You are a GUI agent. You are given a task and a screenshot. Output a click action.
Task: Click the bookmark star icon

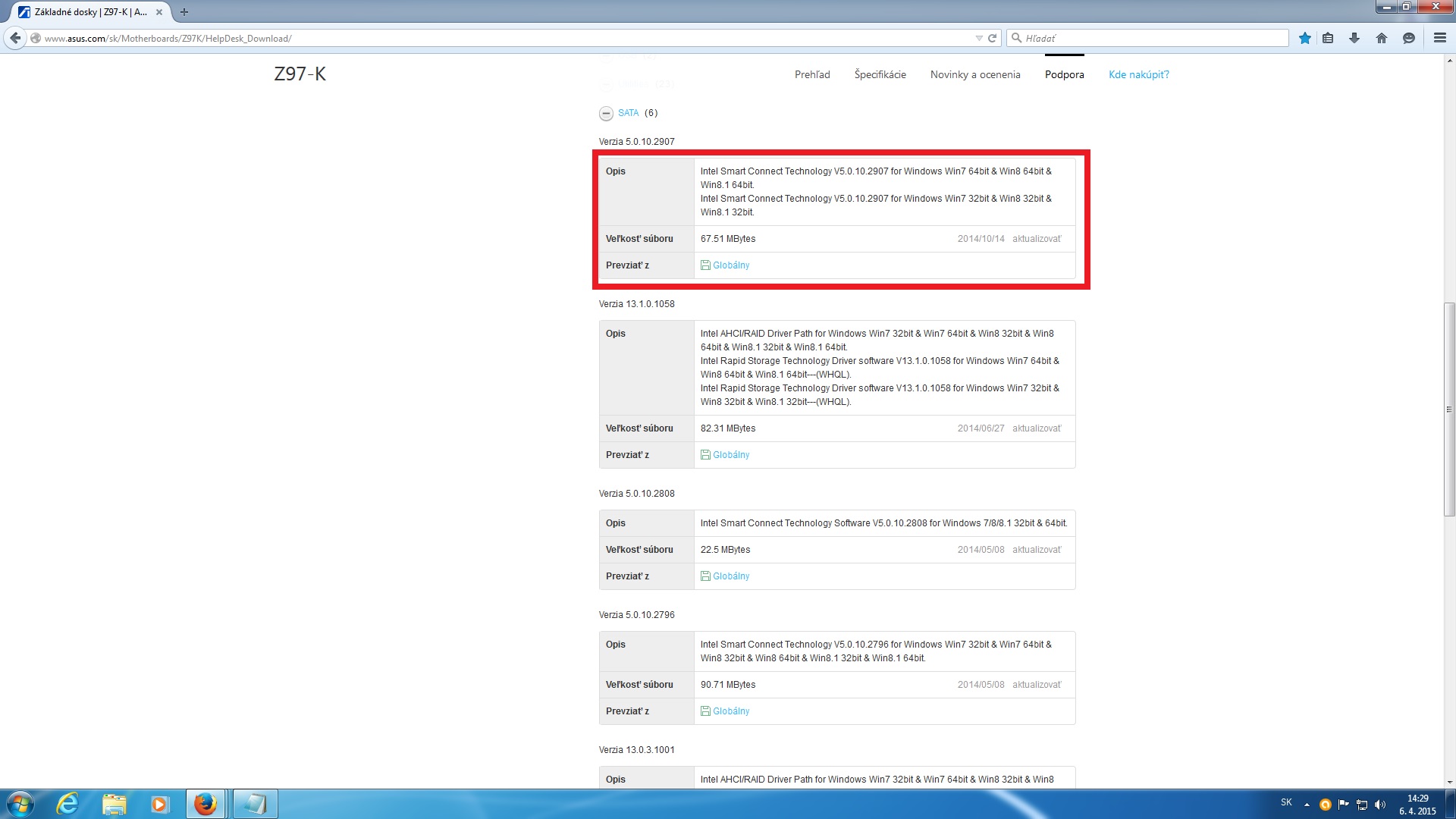(x=1304, y=38)
